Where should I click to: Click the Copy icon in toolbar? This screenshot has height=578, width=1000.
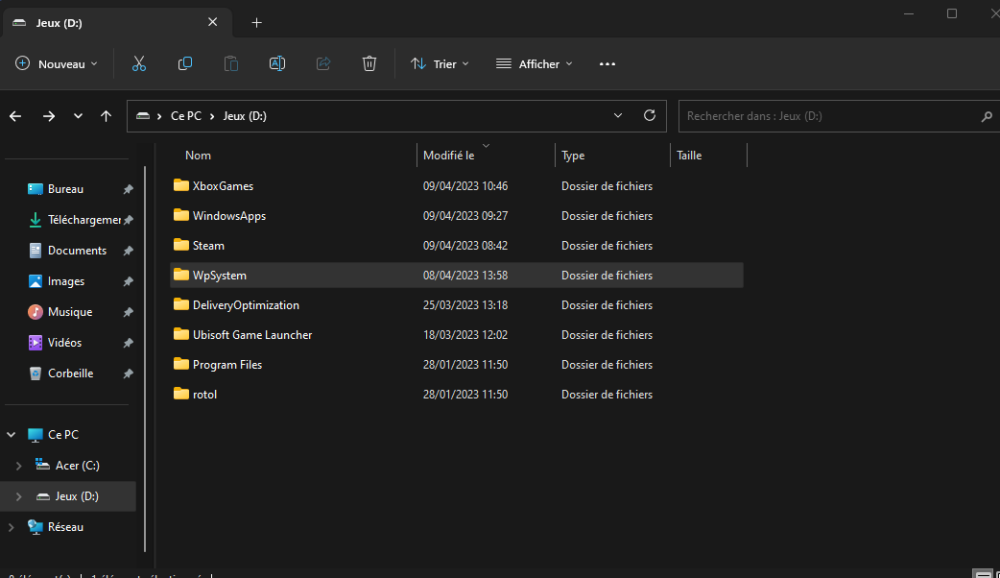[x=185, y=64]
